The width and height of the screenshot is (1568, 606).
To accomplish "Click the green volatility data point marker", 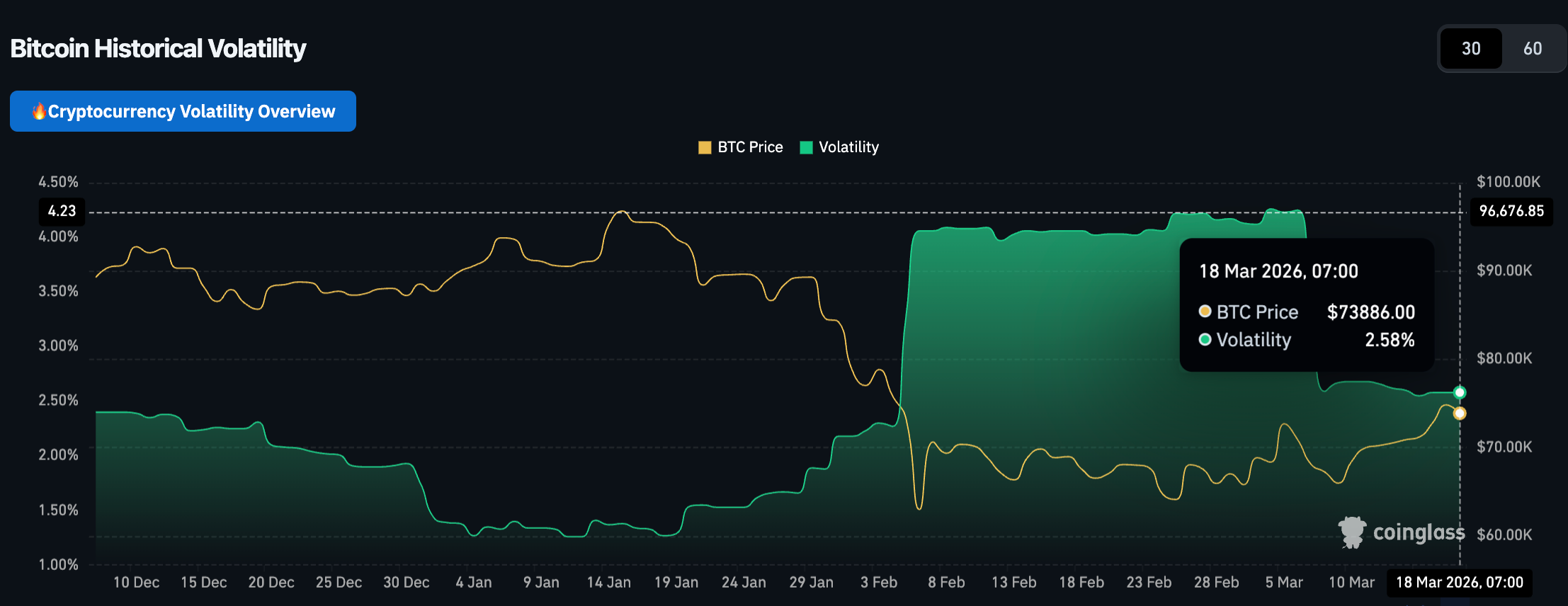I will tap(1459, 392).
